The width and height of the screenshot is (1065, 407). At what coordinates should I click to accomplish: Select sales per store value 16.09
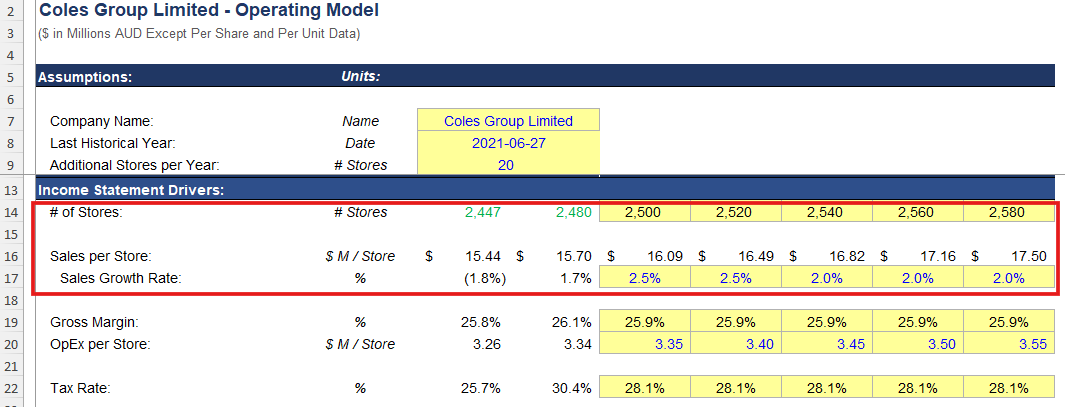point(666,256)
